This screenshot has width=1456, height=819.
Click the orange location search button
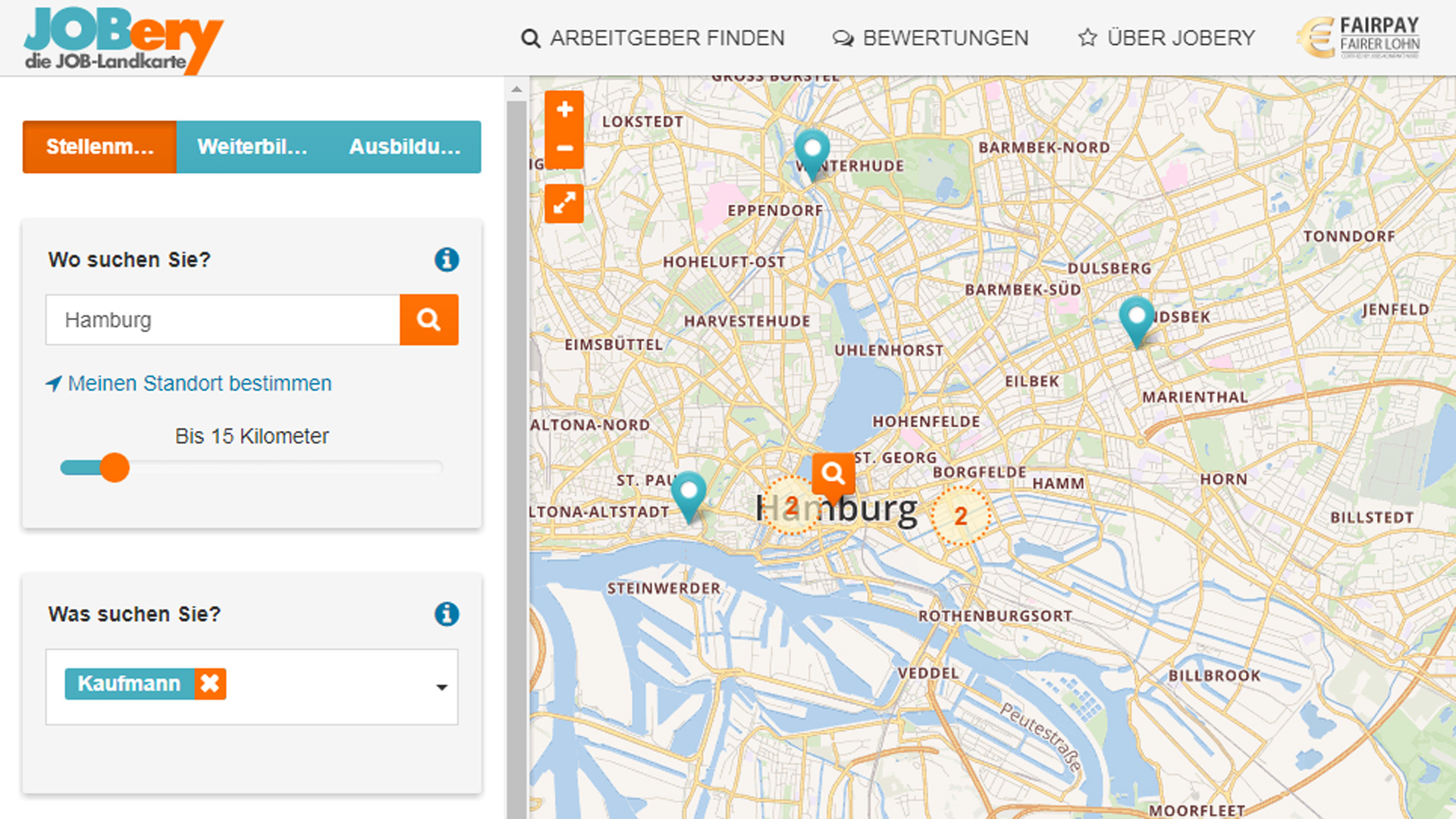428,320
